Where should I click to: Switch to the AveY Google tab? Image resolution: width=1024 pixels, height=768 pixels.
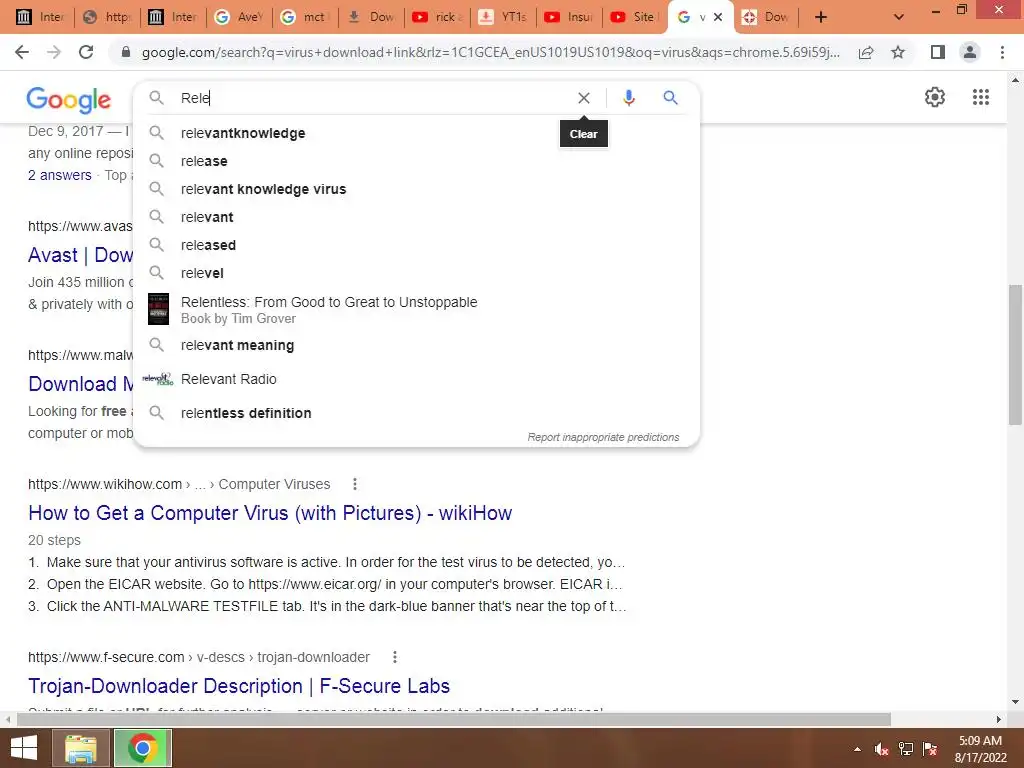pos(238,17)
